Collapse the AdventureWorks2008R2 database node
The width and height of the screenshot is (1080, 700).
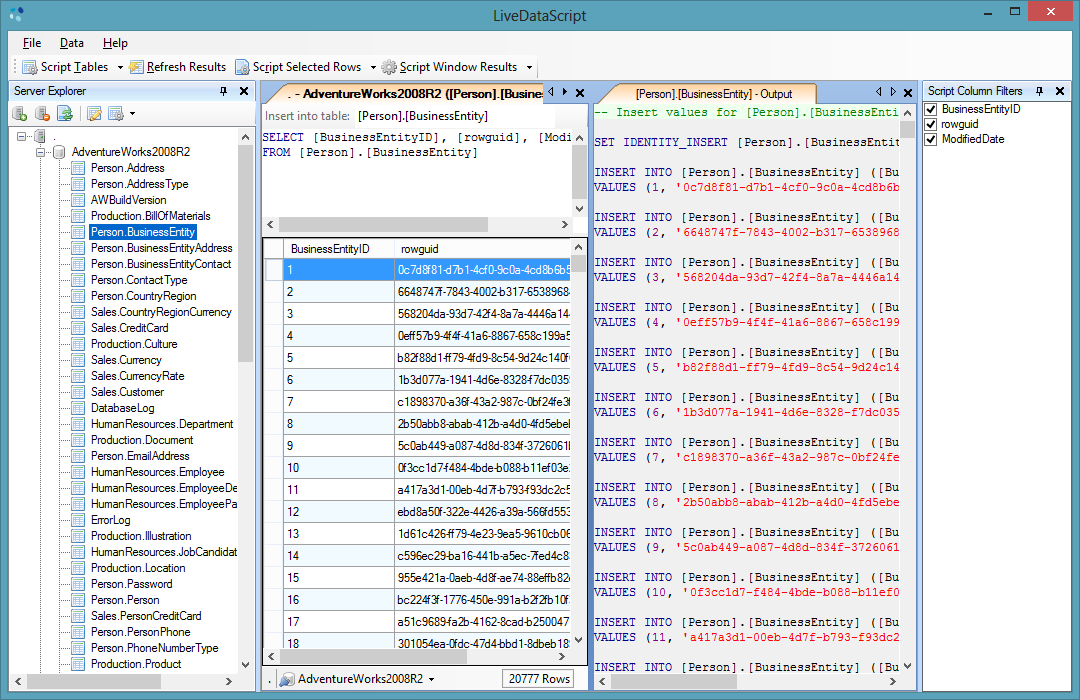[40, 152]
